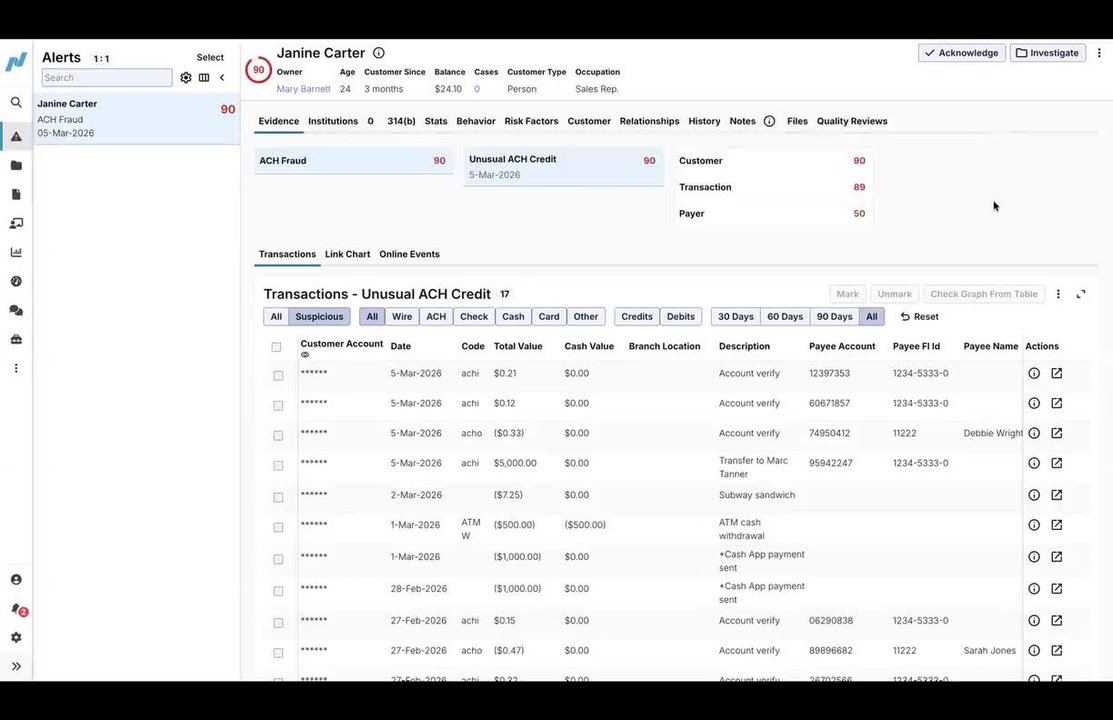The height and width of the screenshot is (720, 1113).
Task: Click the Investigate button
Action: pos(1047,53)
